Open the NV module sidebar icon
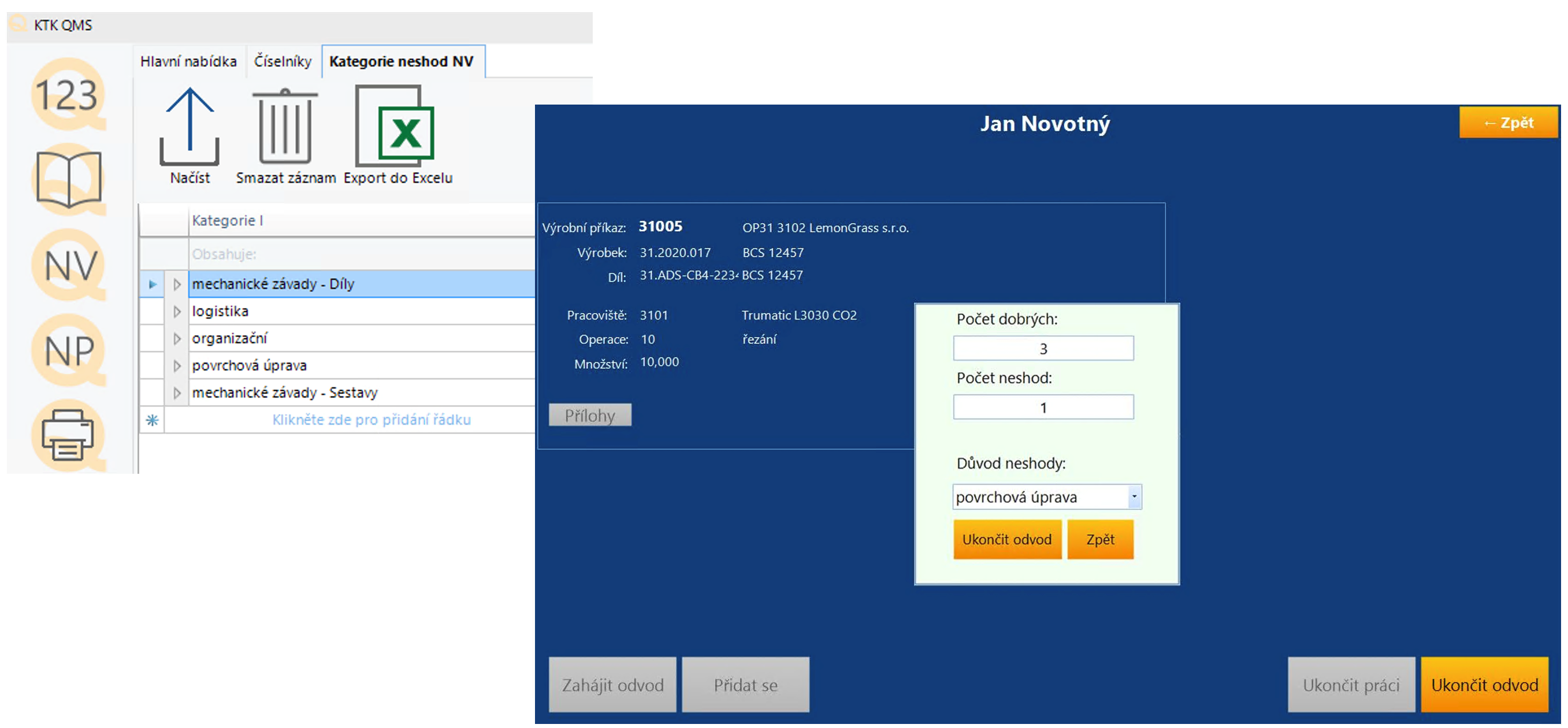 (x=69, y=265)
